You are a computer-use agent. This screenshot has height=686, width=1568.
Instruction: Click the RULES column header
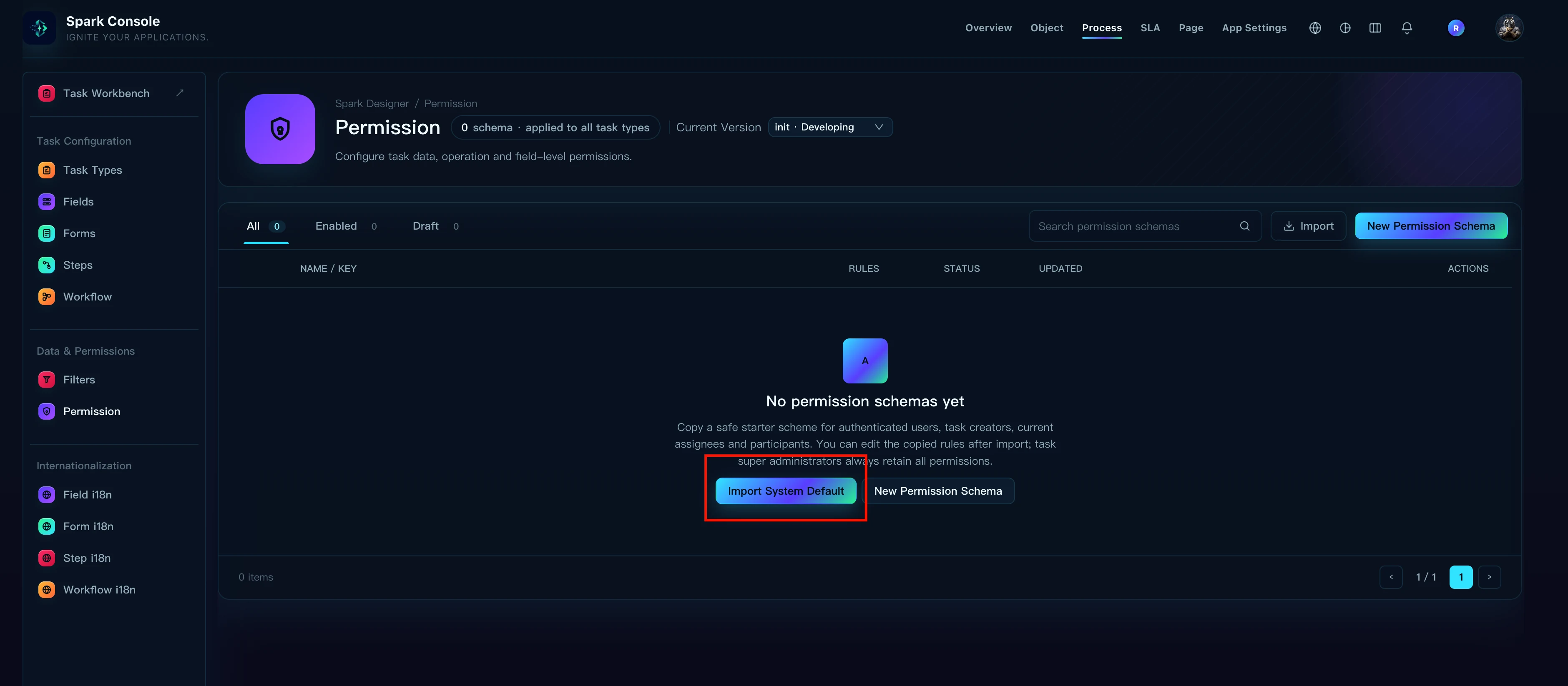click(x=863, y=269)
